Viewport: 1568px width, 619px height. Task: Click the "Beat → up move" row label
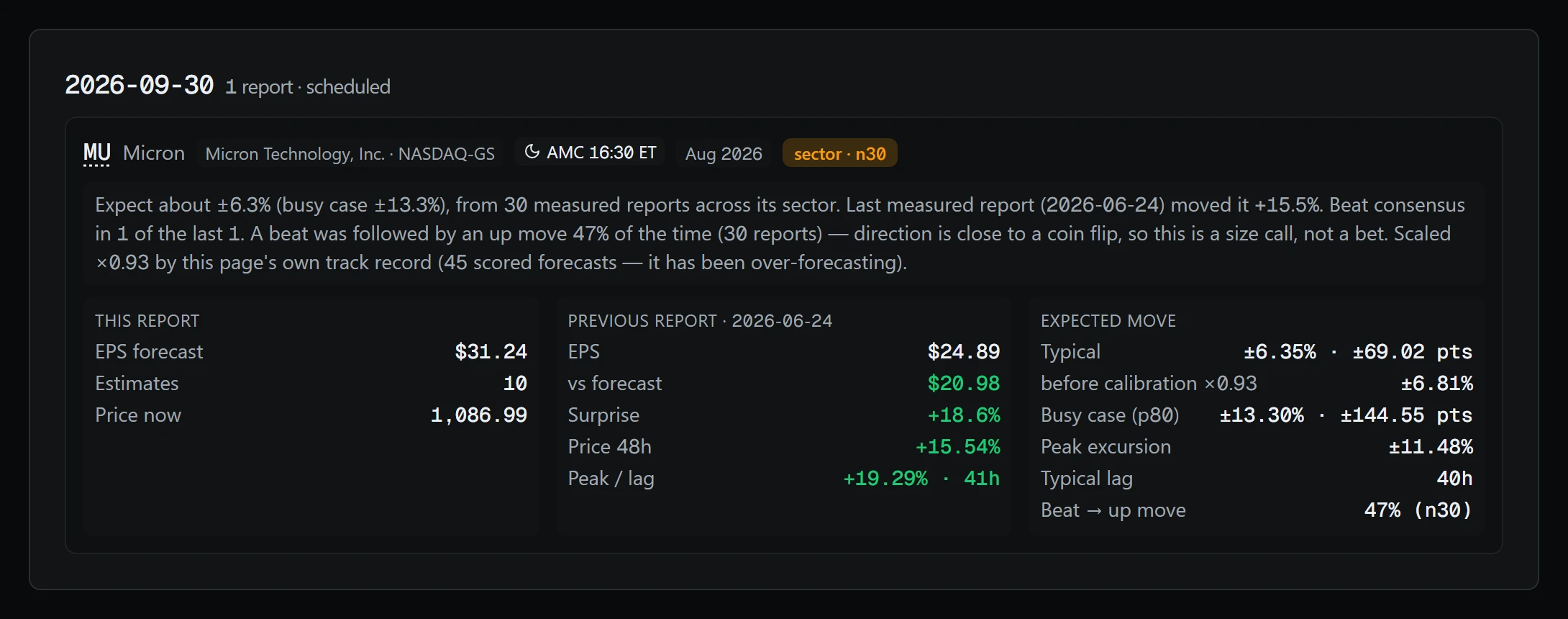[1113, 510]
